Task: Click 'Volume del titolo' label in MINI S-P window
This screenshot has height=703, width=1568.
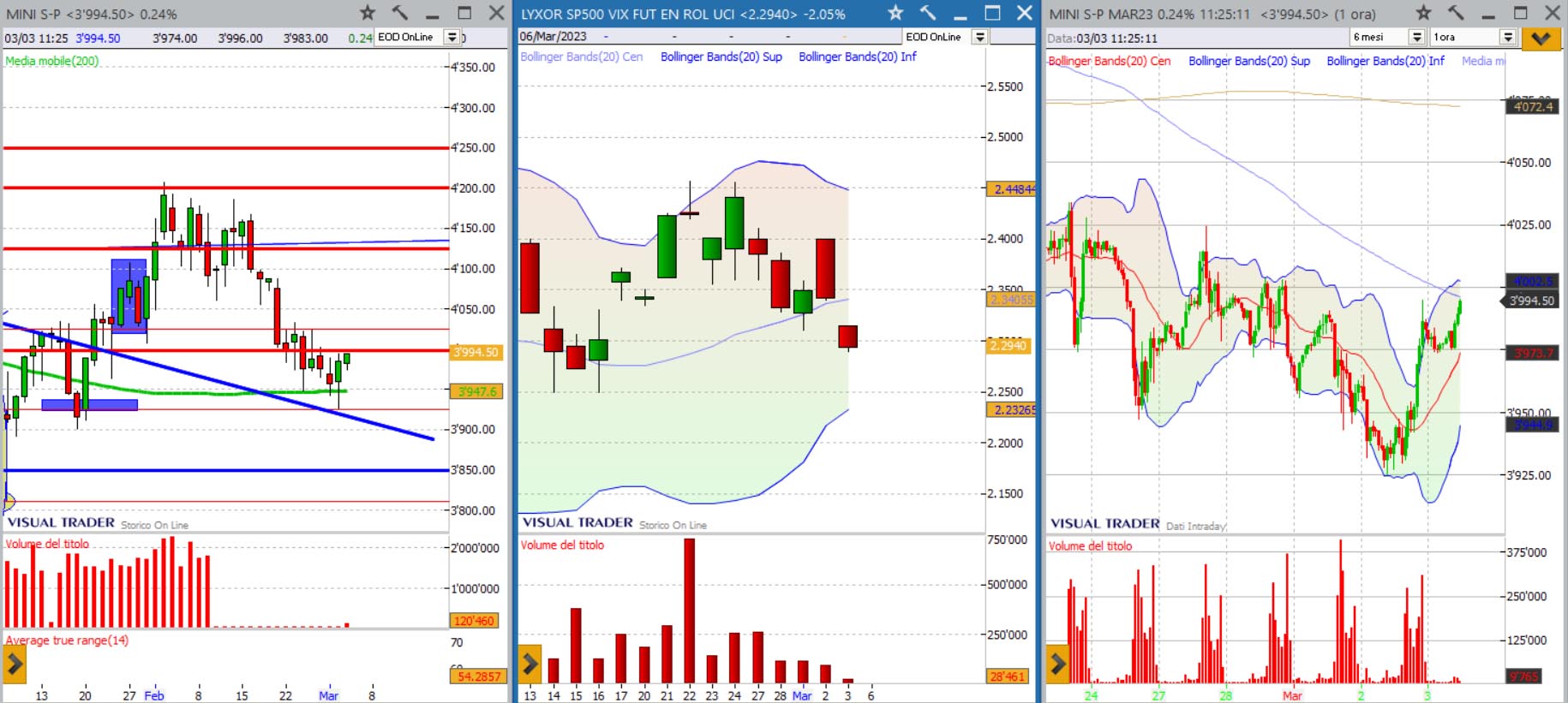Action: 47,544
